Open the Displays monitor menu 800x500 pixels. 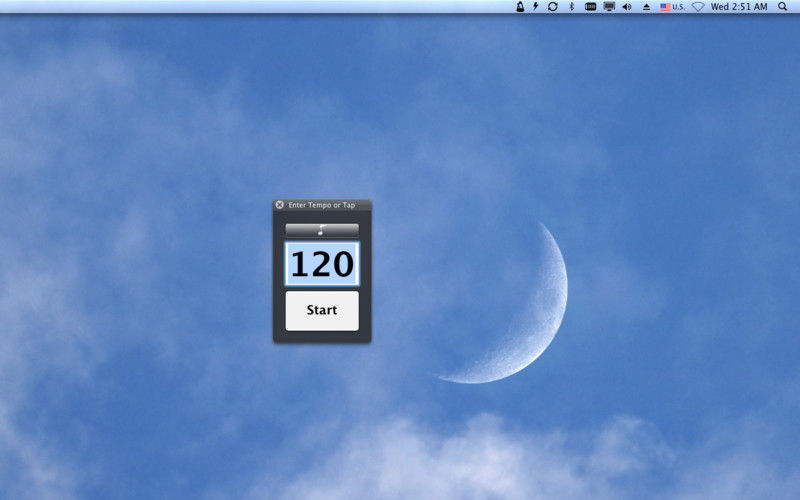tap(609, 7)
